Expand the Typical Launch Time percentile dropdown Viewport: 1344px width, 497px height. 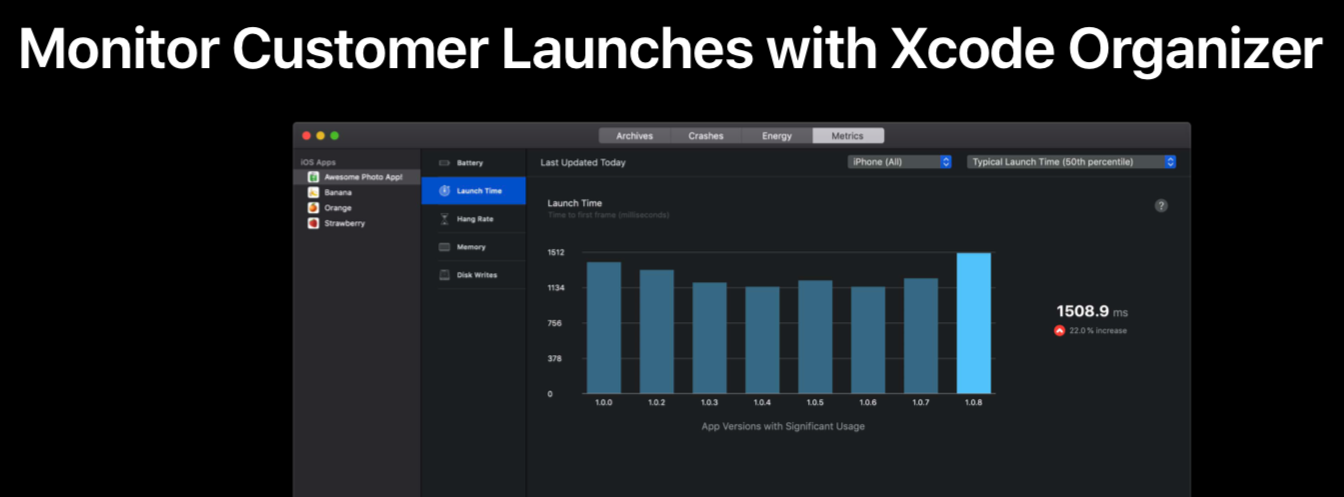coord(1071,162)
